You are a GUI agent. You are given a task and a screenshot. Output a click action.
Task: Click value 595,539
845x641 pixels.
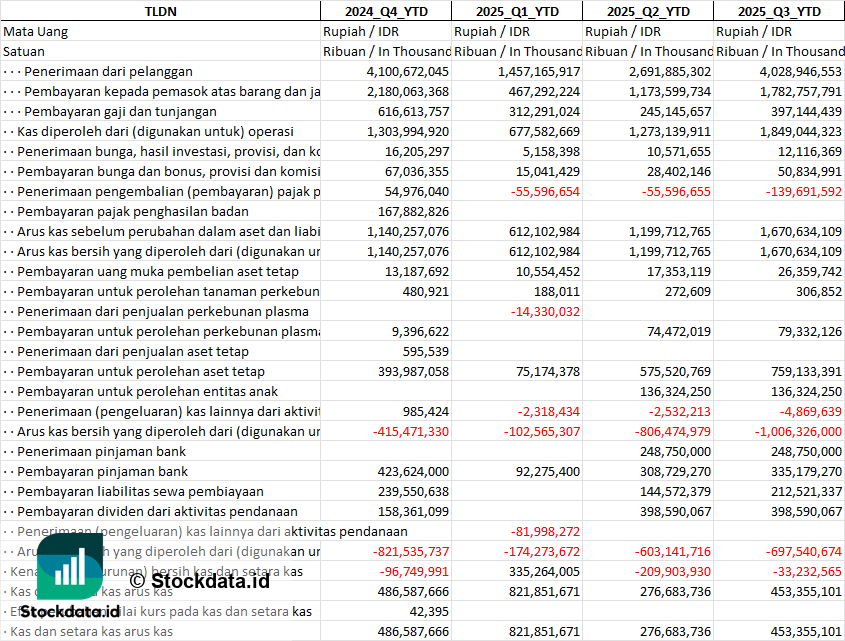click(426, 351)
